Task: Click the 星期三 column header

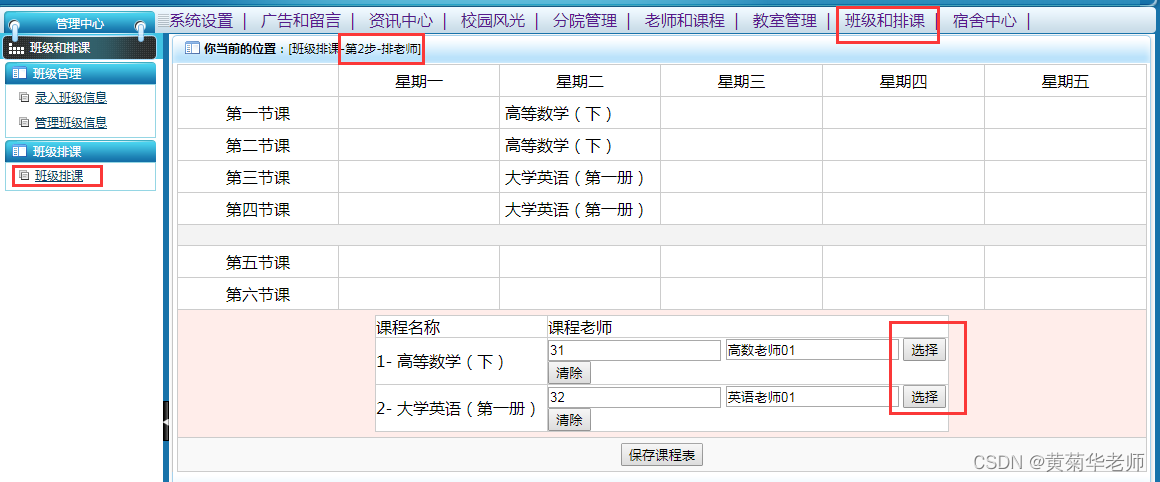Action: coord(741,81)
